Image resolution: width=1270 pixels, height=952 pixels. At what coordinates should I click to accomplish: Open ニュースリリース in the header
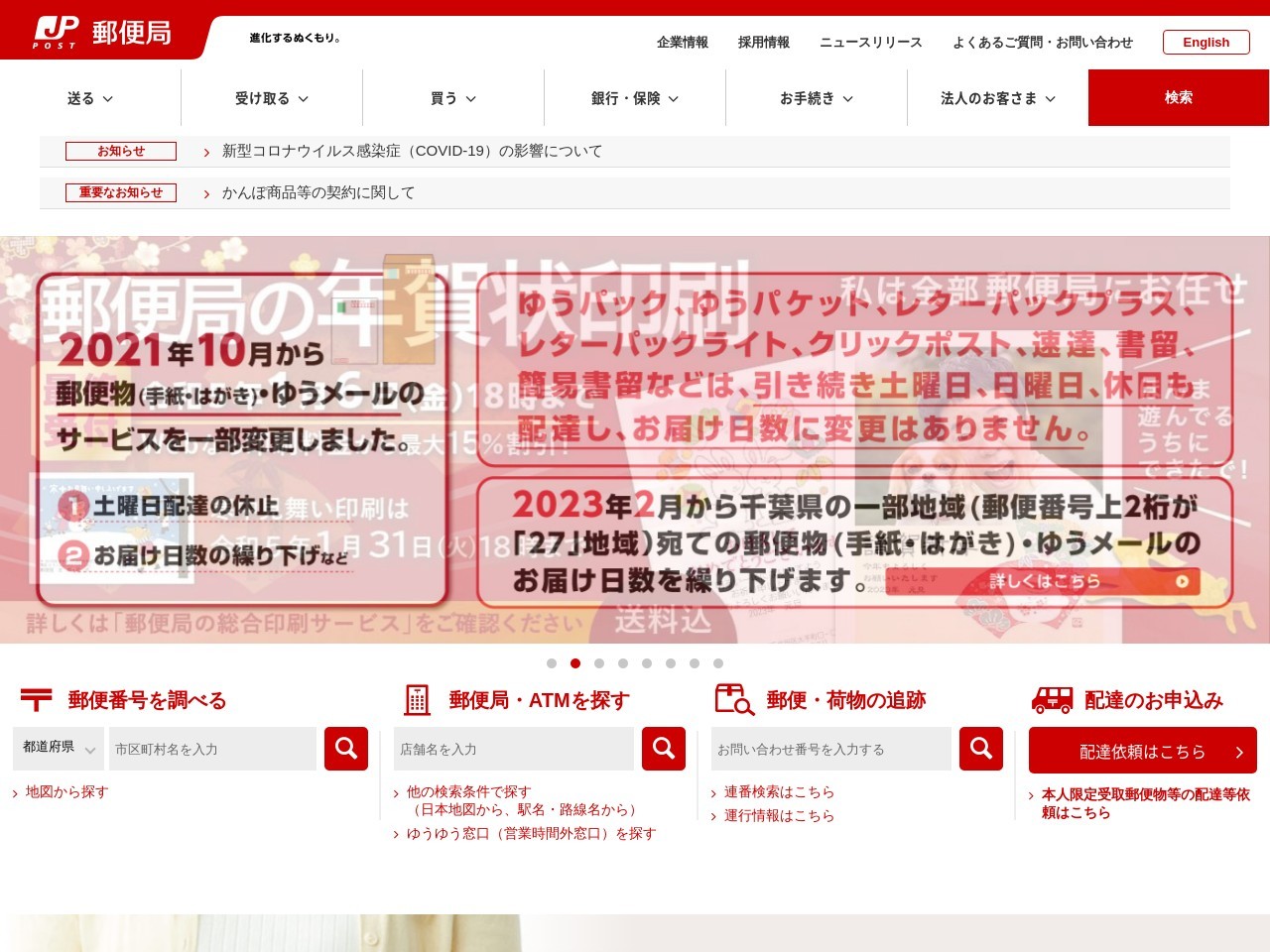(871, 43)
